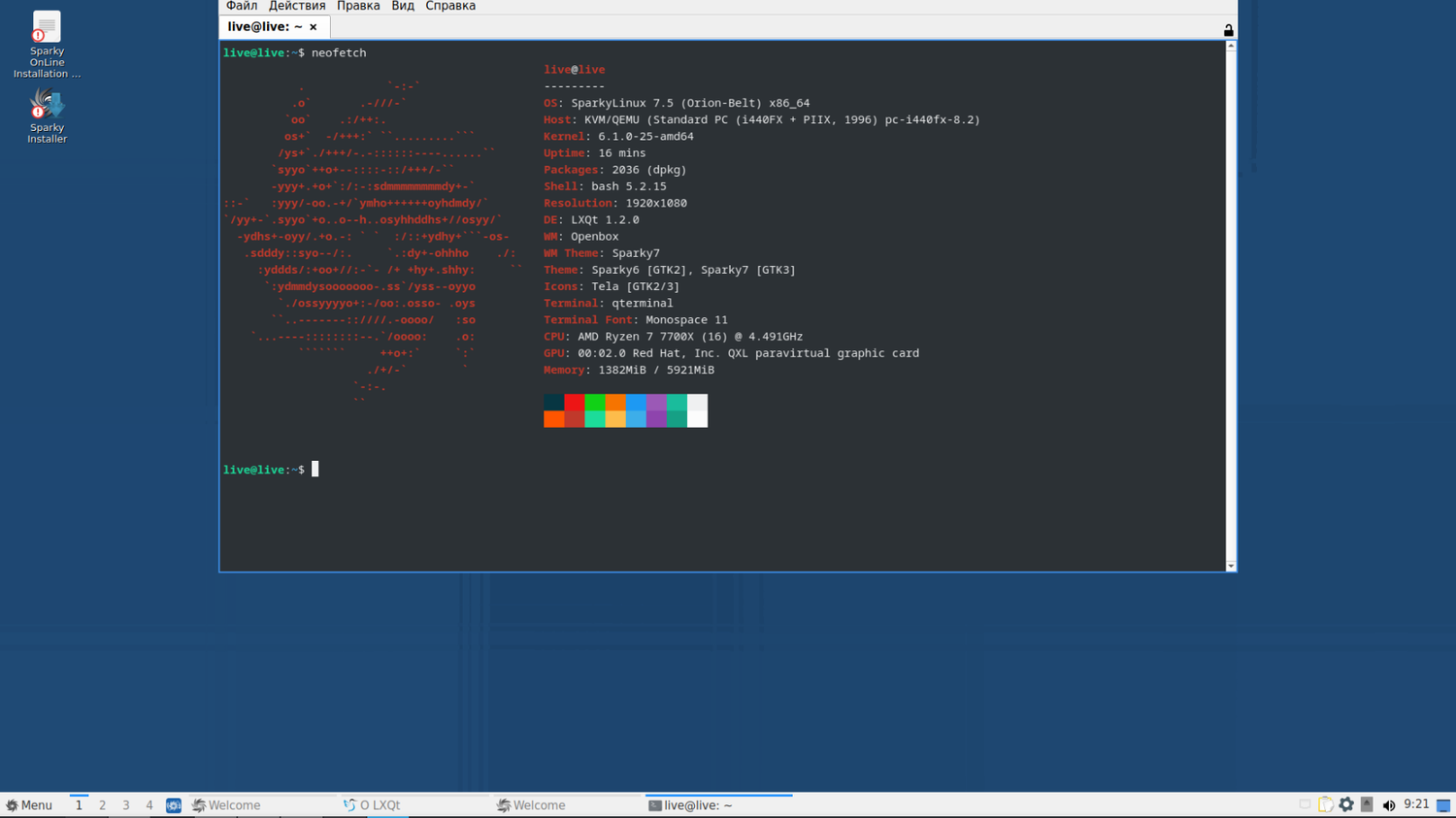Click the volume speaker icon
This screenshot has height=818, width=1456.
pyautogui.click(x=1388, y=805)
